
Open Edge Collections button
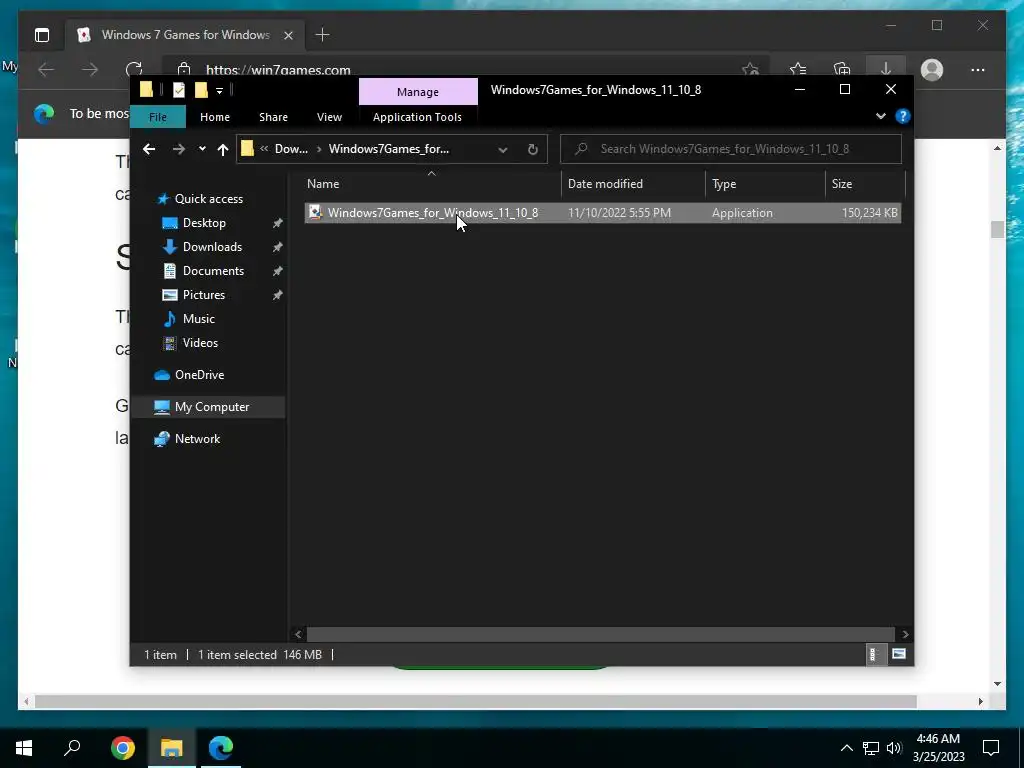(842, 69)
